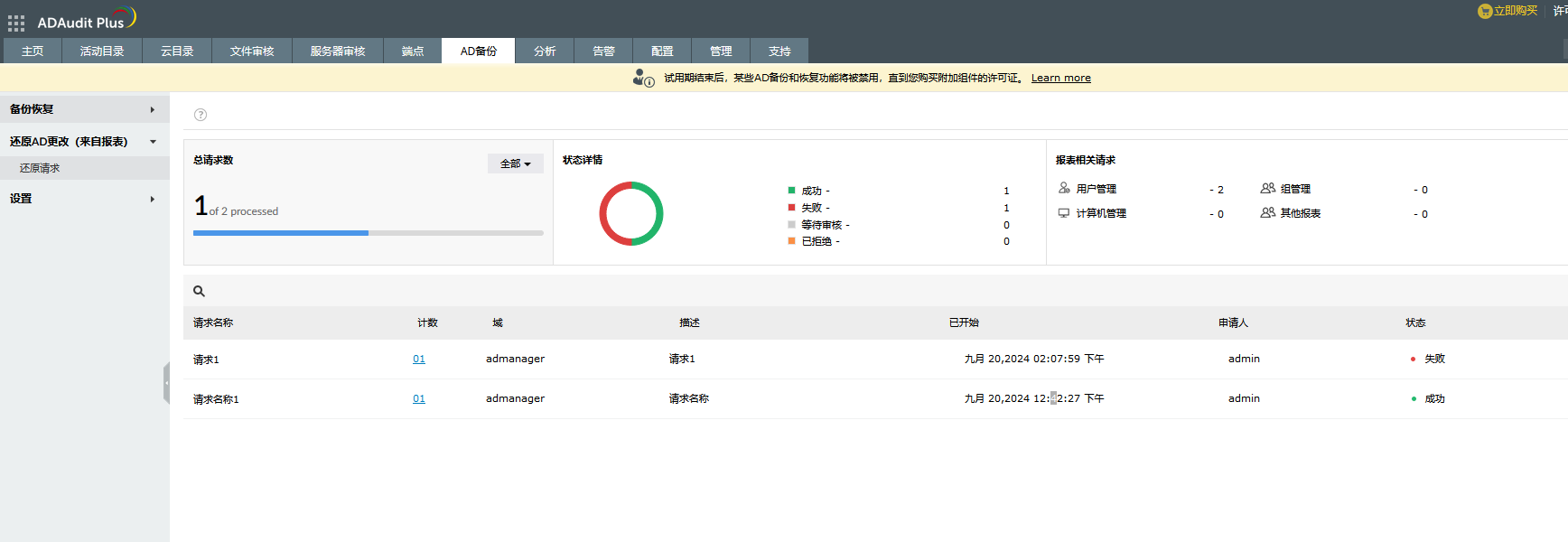The width and height of the screenshot is (1568, 542).
Task: Collapse the 还原AD更改 (来自报表) section
Action: point(153,142)
